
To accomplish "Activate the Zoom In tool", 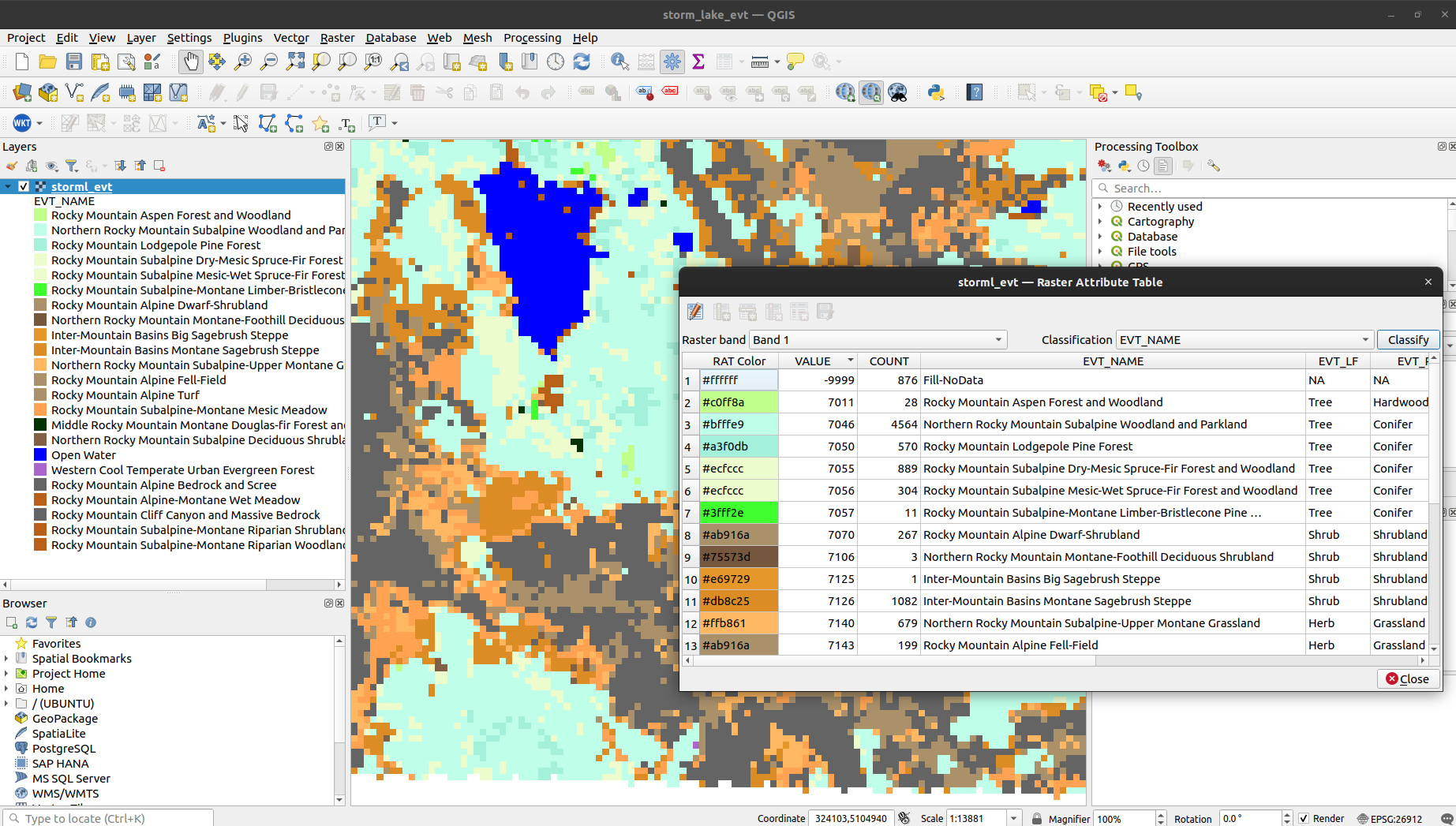I will coord(243,61).
